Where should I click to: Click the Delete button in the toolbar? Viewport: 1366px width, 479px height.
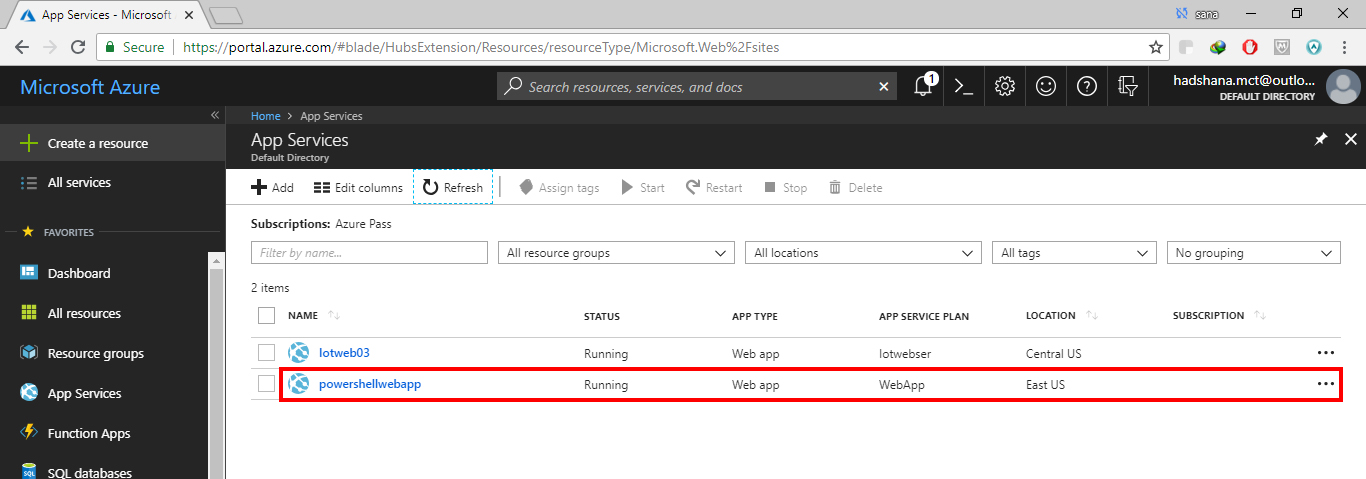[855, 187]
